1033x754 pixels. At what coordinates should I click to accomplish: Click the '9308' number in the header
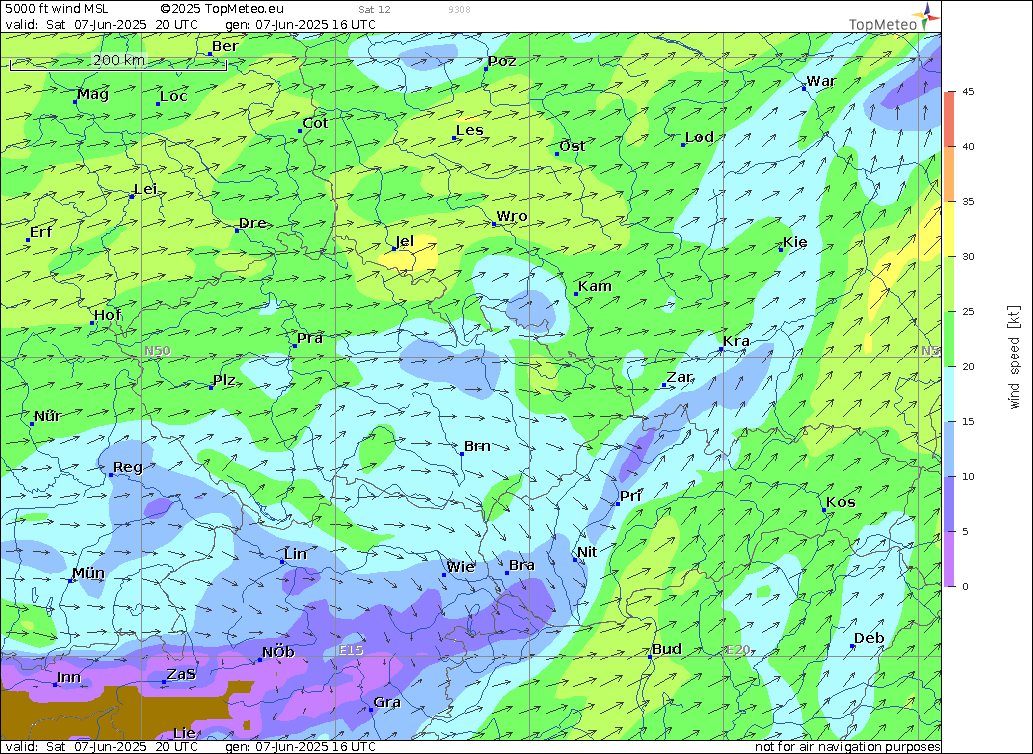459,10
